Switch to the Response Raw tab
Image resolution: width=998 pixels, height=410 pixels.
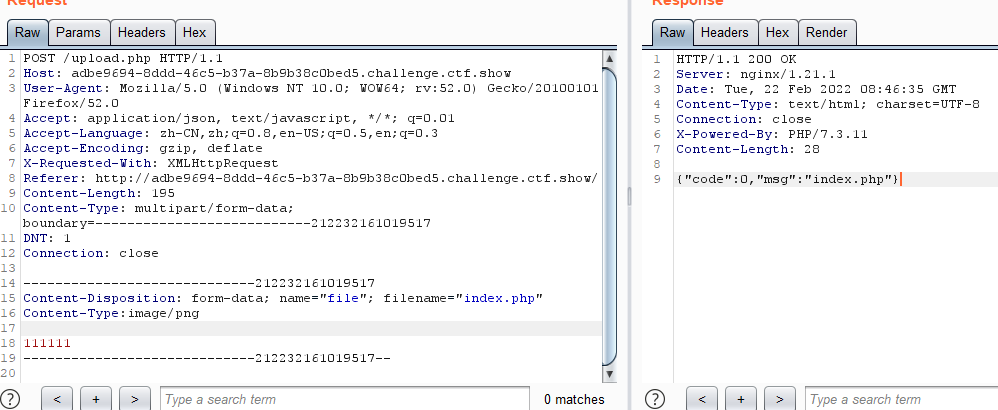[x=673, y=32]
